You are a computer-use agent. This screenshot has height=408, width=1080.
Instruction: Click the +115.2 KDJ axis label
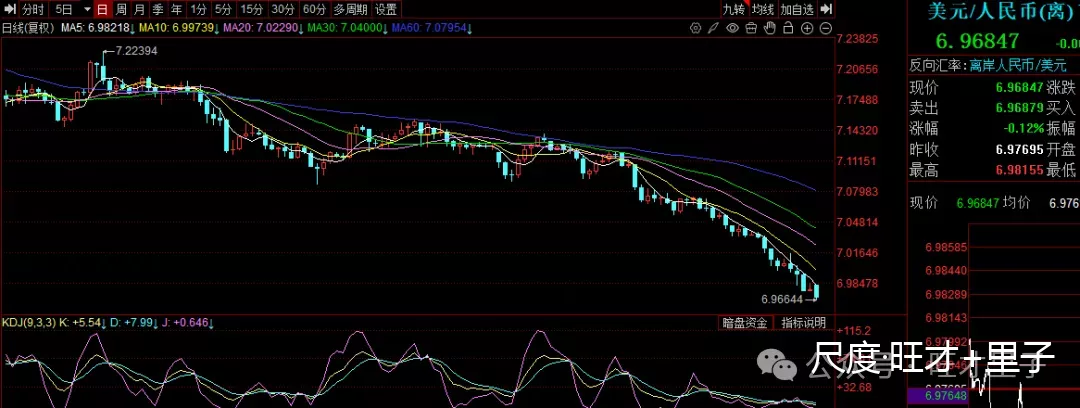pos(854,331)
